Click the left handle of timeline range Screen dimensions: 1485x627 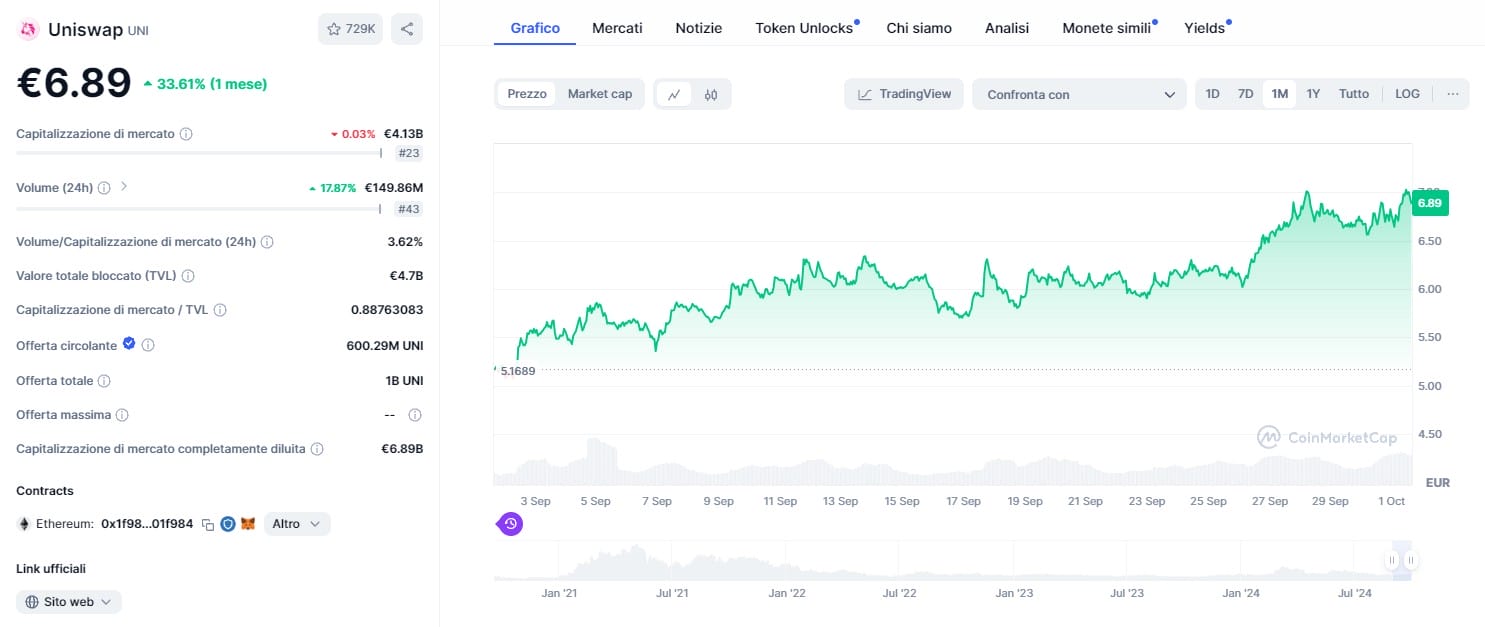pyautogui.click(x=1391, y=560)
